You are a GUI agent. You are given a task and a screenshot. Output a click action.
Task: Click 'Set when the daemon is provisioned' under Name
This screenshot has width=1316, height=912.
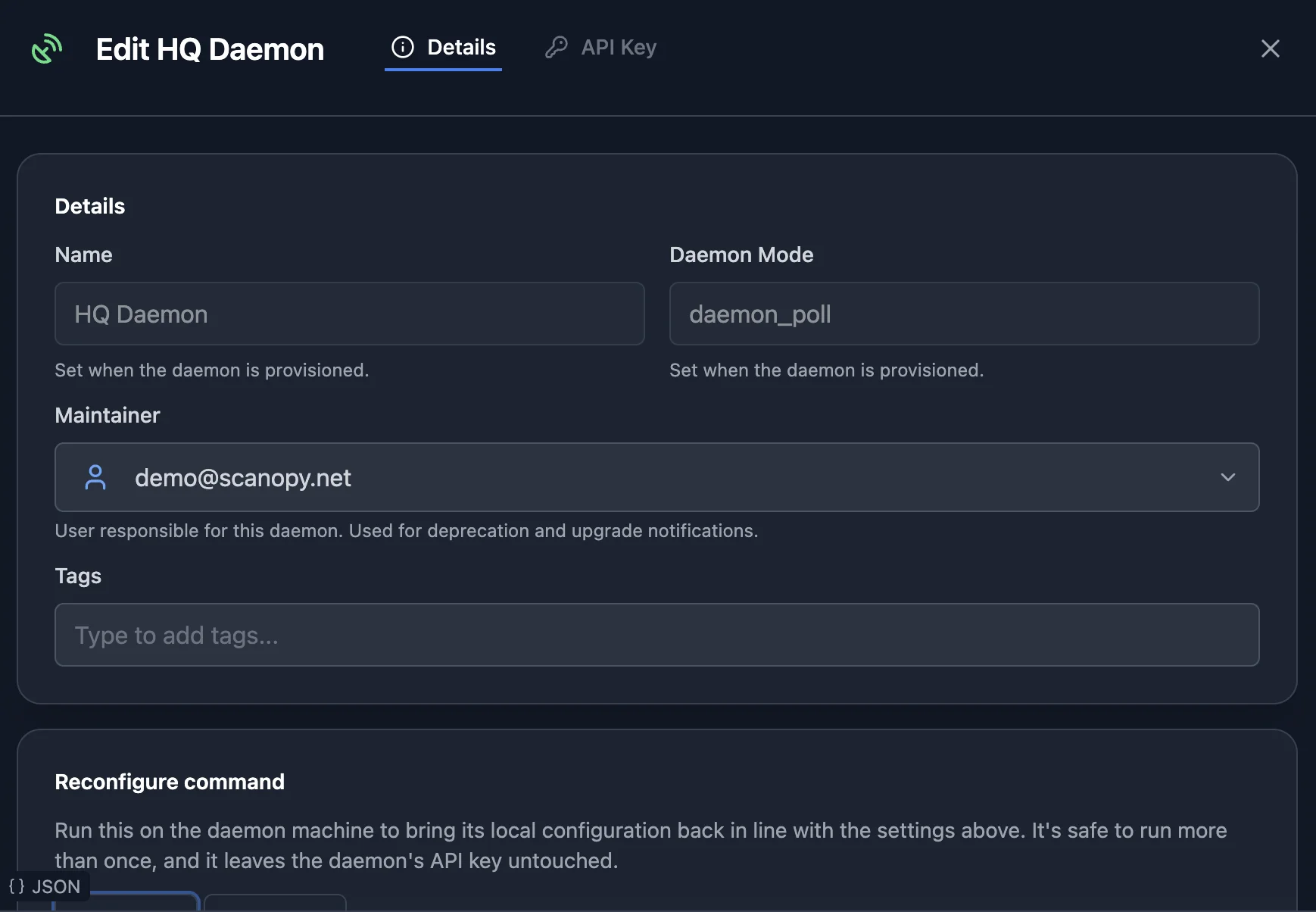tap(212, 370)
